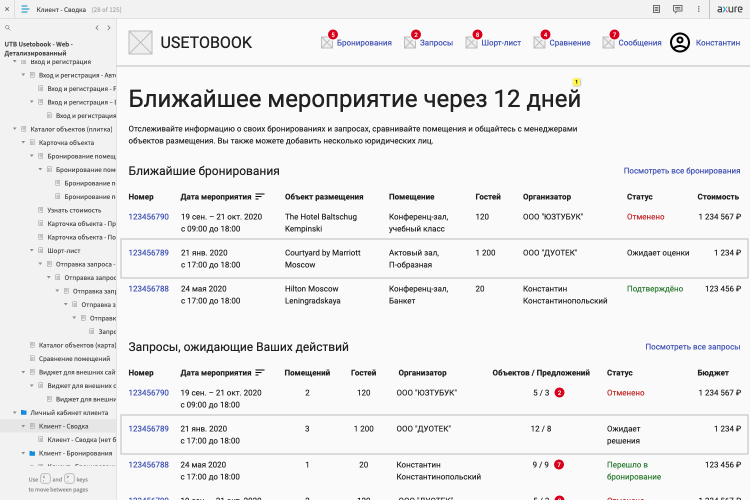Click the UTB Usetobook project title
The height and width of the screenshot is (500, 750).
(x=38, y=48)
